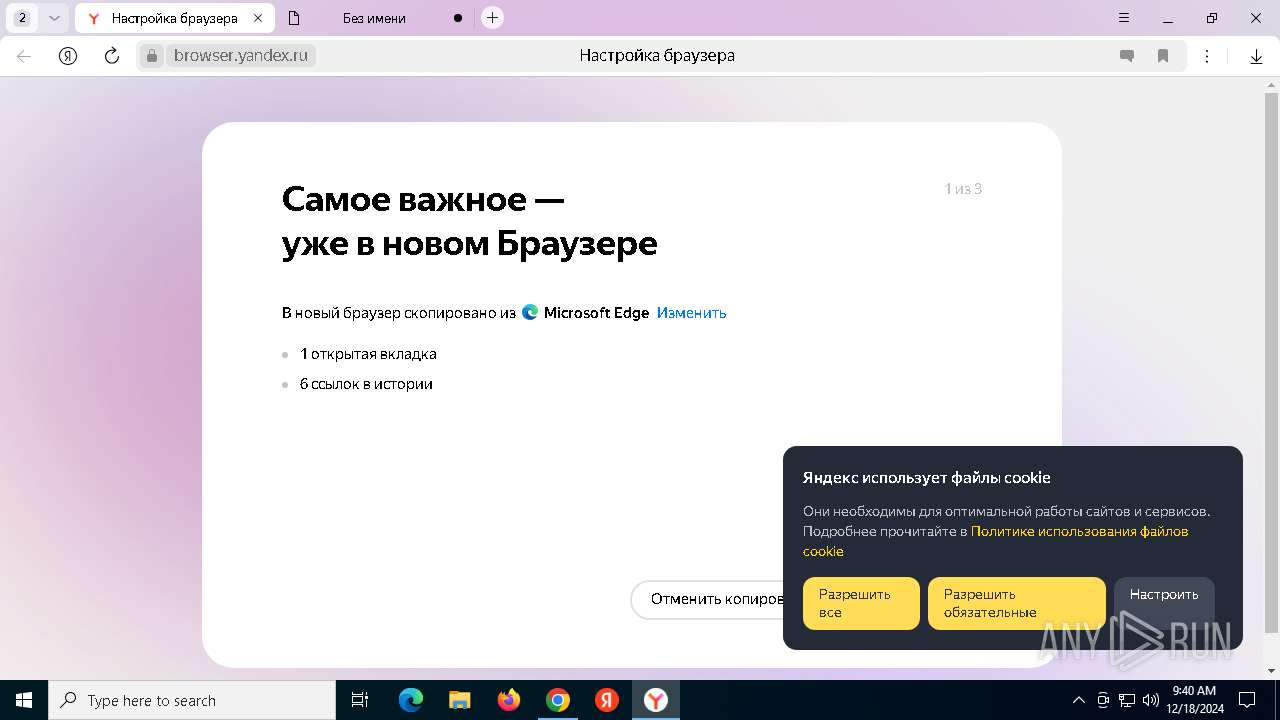1280x720 pixels.
Task: Click the 1 открытая вкладка item
Action: click(368, 354)
